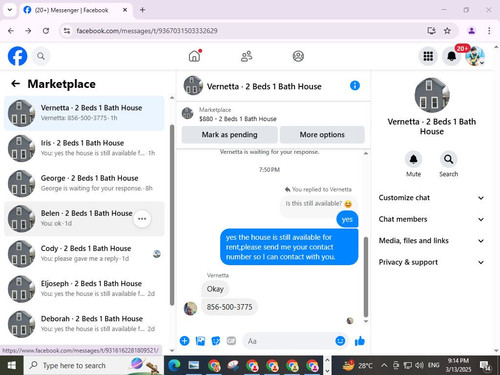Image resolution: width=500 pixels, height=375 pixels.
Task: Open the Windows notification center icon
Action: point(485,366)
